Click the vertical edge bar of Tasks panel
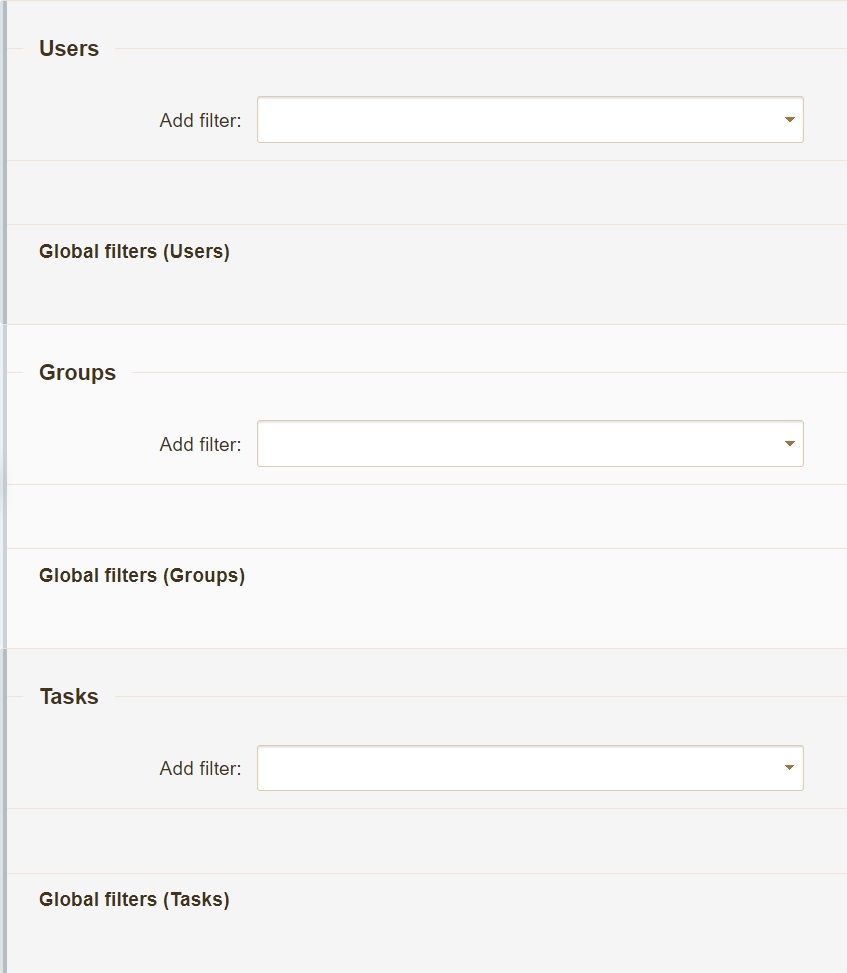The image size is (847, 973). click(3, 811)
